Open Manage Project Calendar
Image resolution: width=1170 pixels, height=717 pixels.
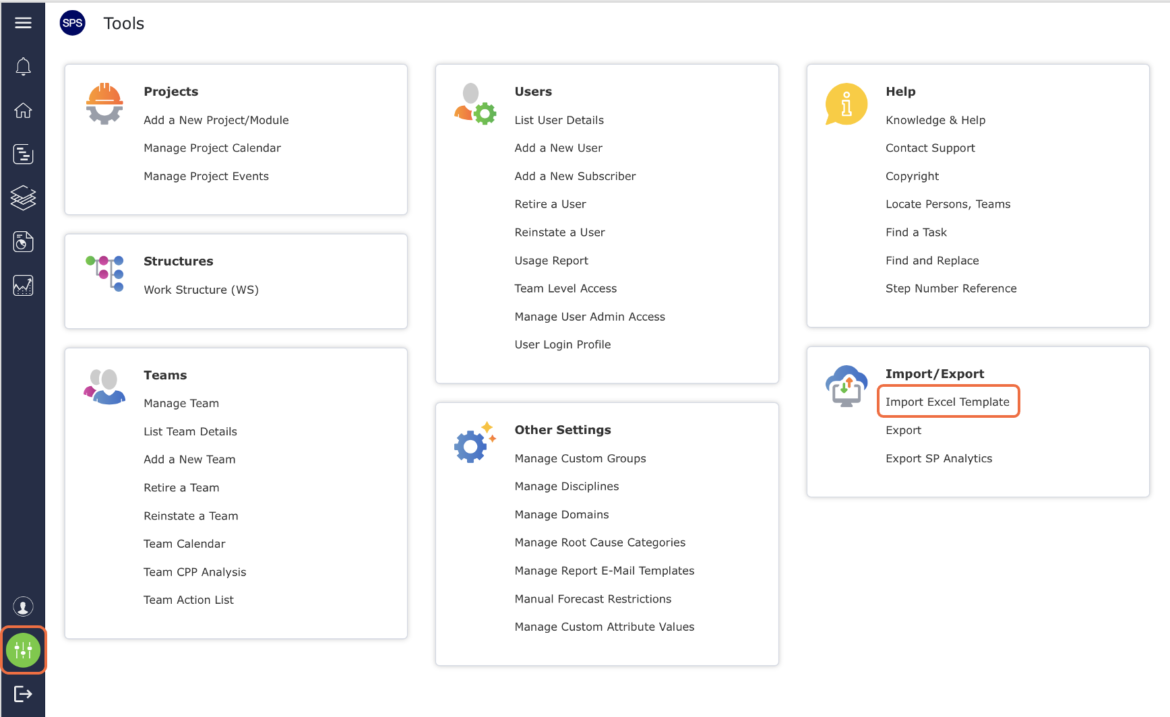[x=212, y=148]
